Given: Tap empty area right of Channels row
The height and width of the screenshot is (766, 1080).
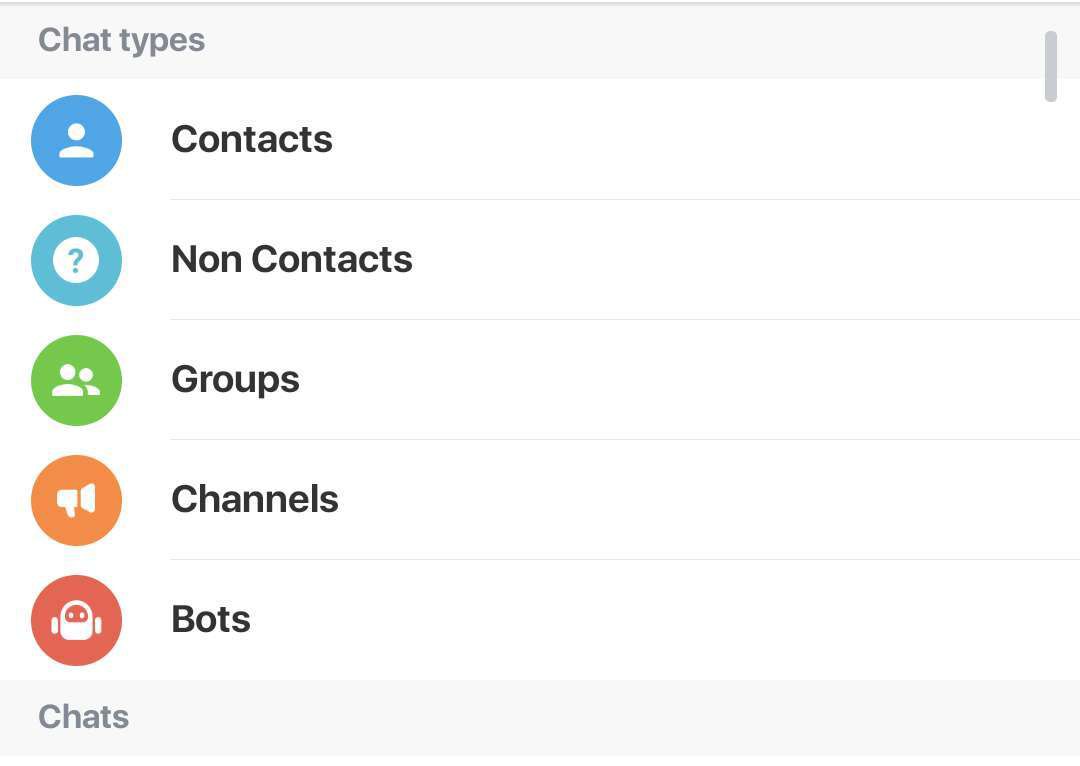Looking at the screenshot, I should click(689, 500).
